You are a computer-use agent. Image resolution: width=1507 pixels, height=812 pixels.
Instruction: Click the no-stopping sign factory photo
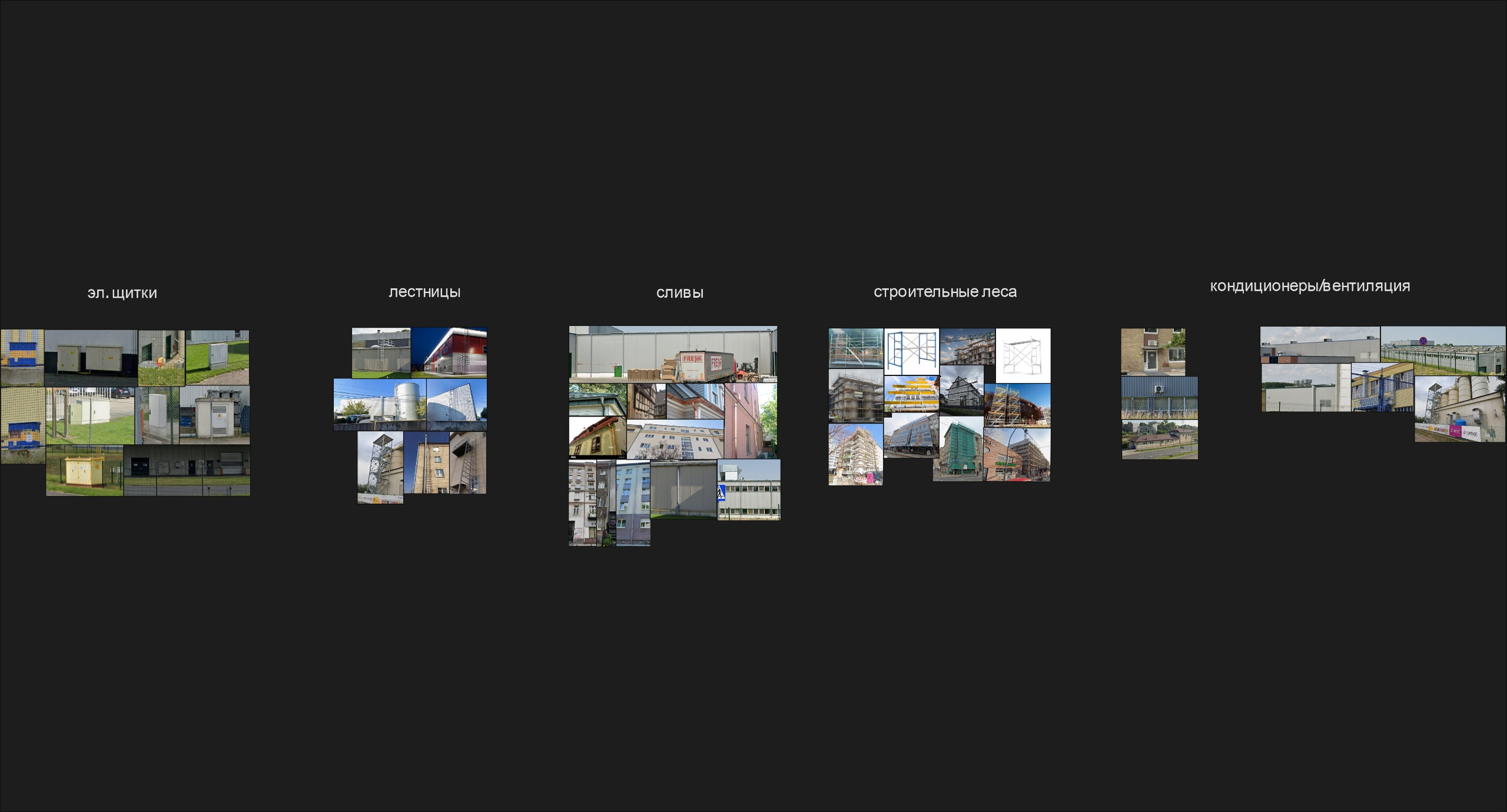[1443, 351]
